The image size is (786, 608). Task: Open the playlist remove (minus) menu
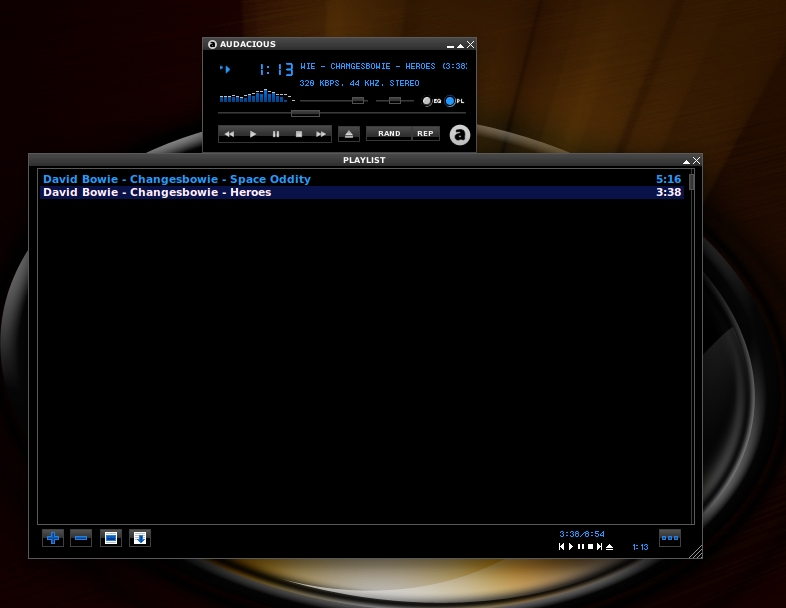click(81, 538)
